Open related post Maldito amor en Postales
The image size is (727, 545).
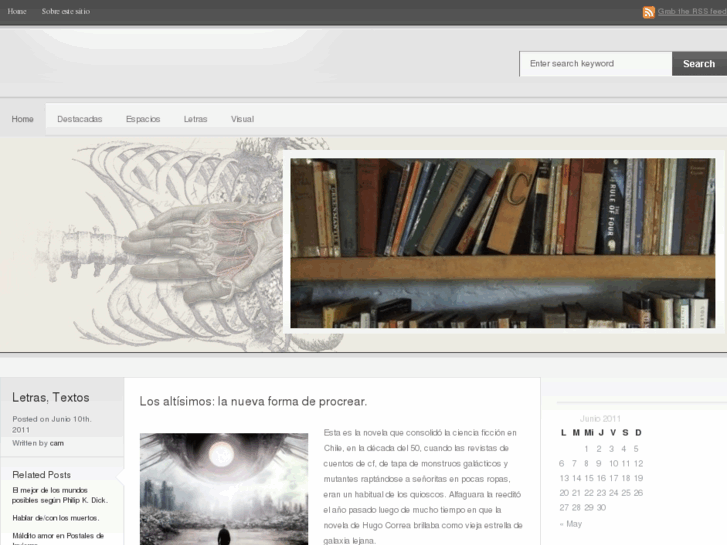tap(58, 539)
